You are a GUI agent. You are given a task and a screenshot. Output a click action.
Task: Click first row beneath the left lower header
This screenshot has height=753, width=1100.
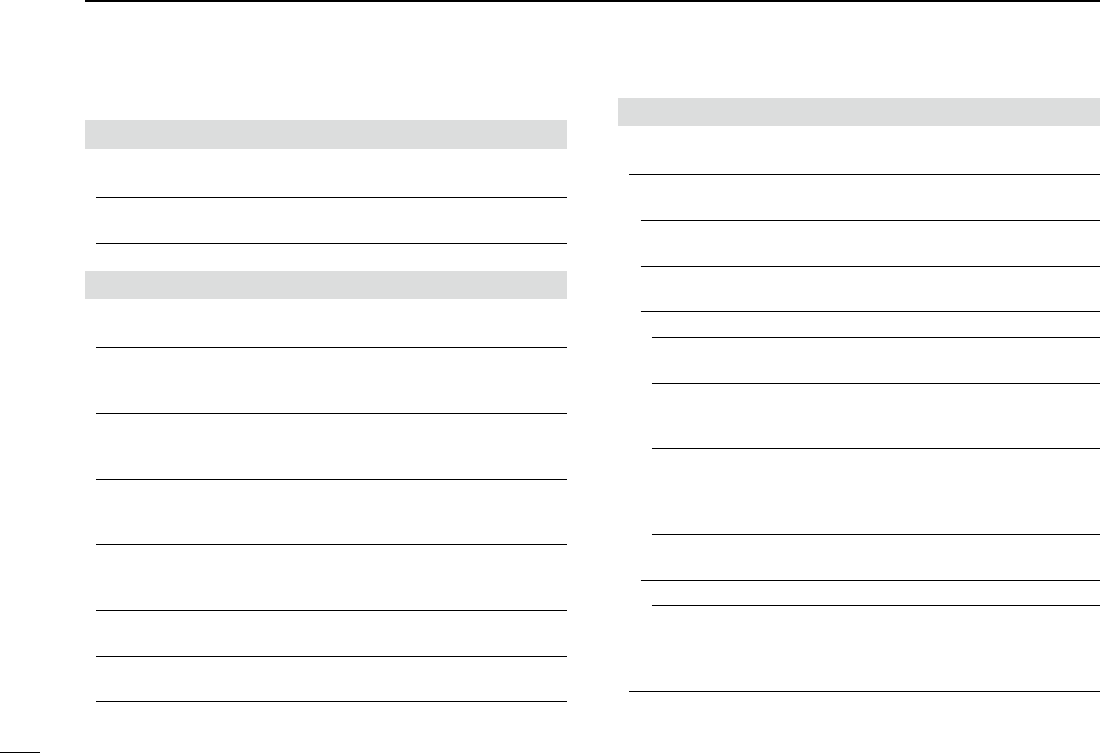coord(330,323)
